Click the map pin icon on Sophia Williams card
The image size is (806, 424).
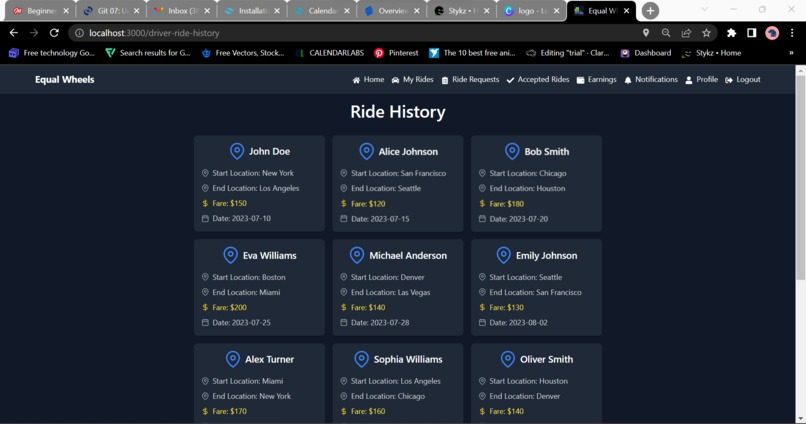point(361,359)
